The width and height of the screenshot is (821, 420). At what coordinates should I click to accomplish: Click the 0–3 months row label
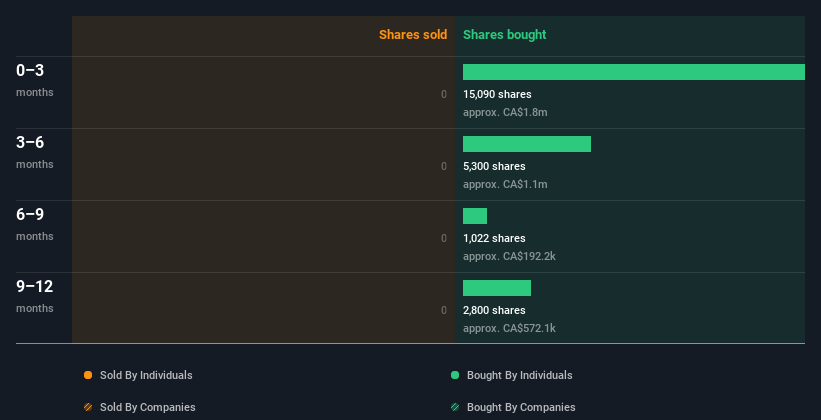coord(35,80)
